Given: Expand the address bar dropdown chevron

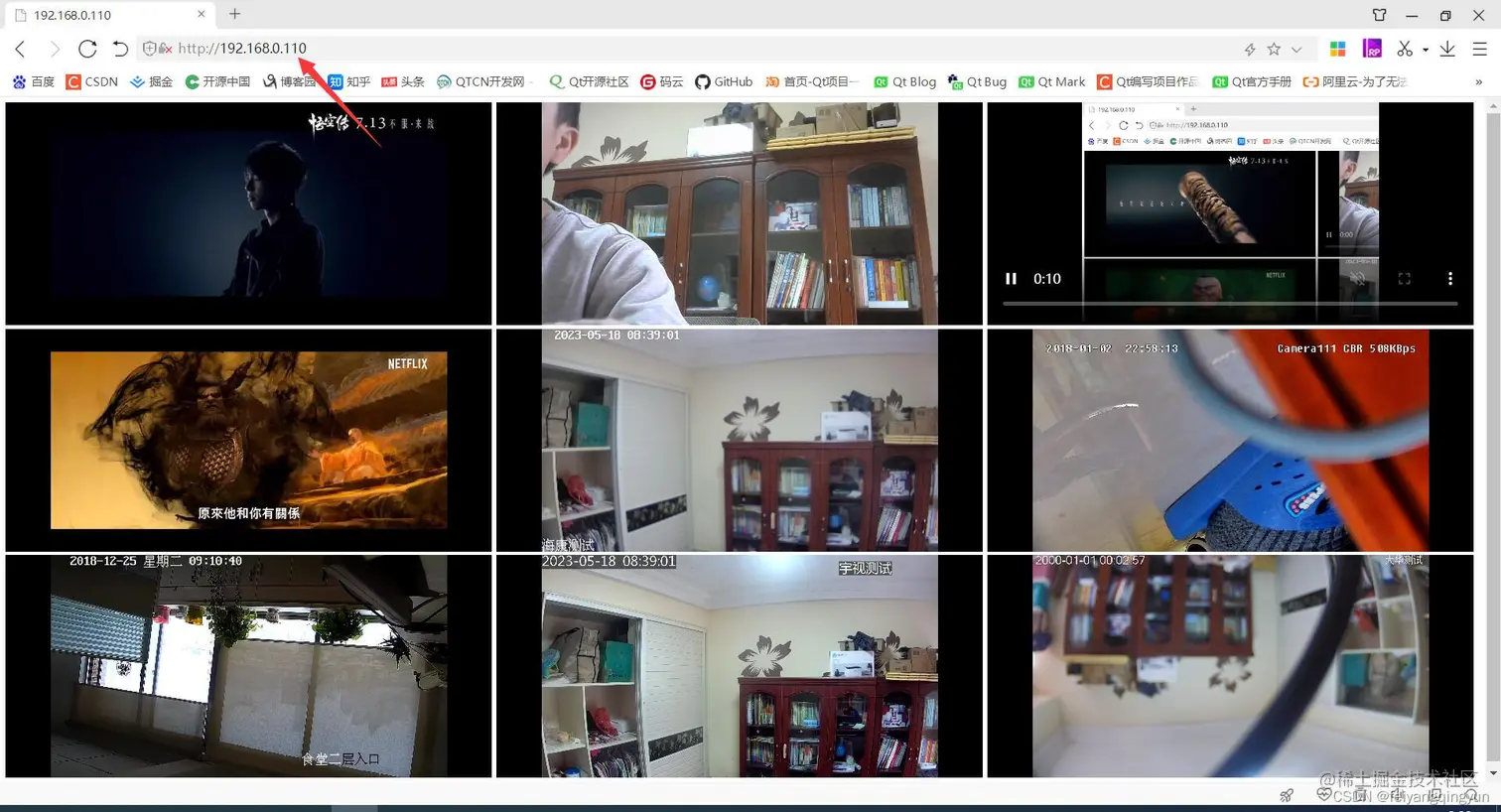Looking at the screenshot, I should pos(1296,49).
